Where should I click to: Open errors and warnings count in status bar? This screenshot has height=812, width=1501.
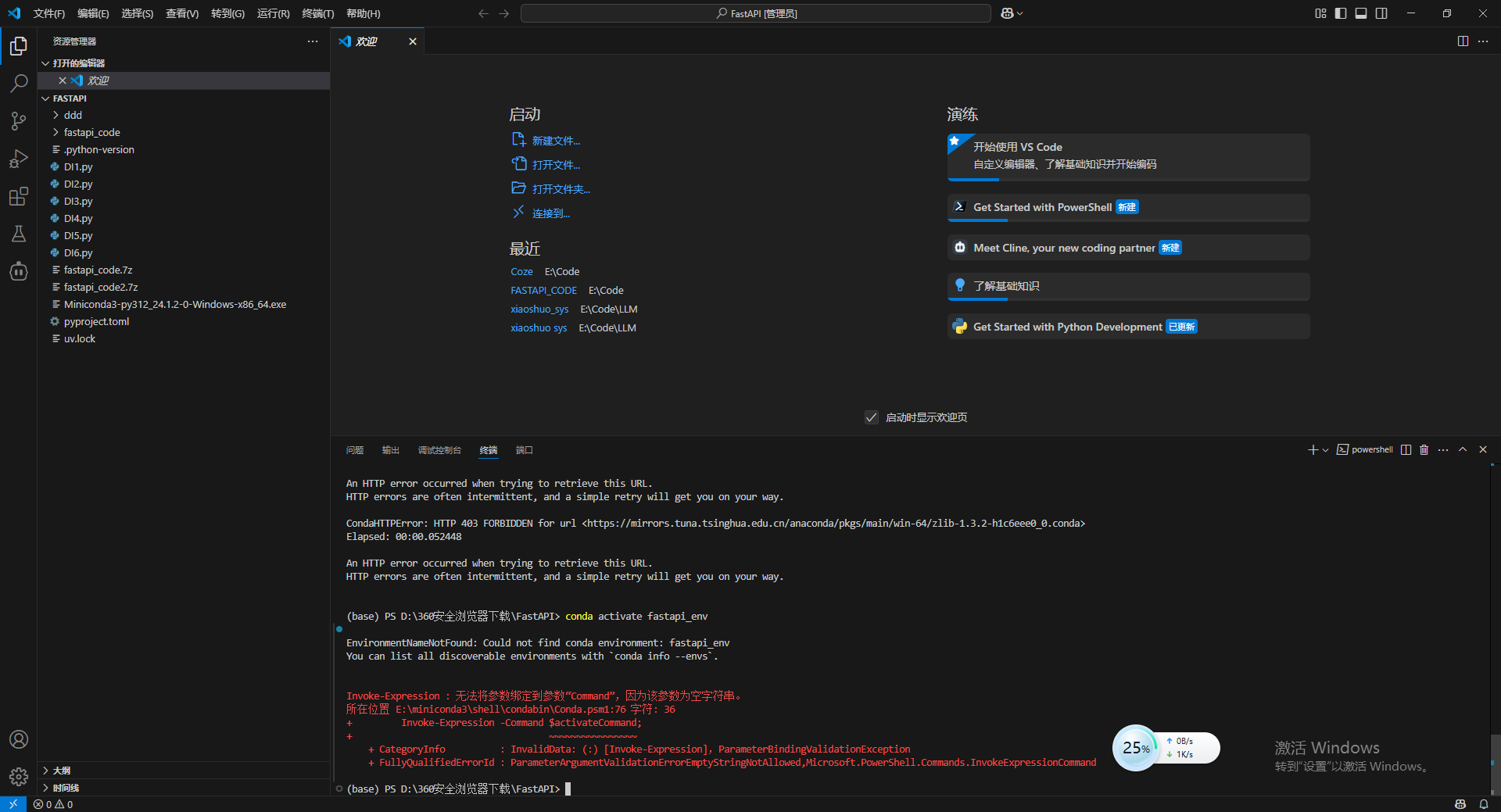[53, 804]
